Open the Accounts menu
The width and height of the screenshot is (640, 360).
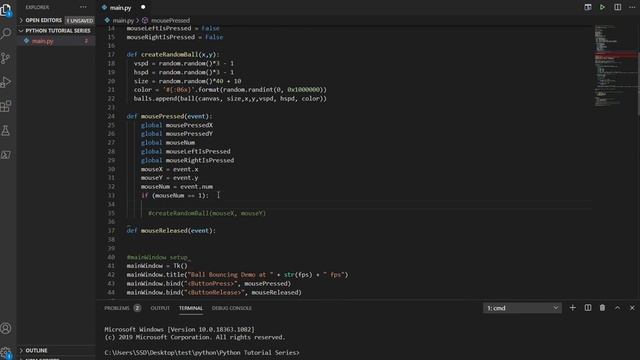(6, 328)
